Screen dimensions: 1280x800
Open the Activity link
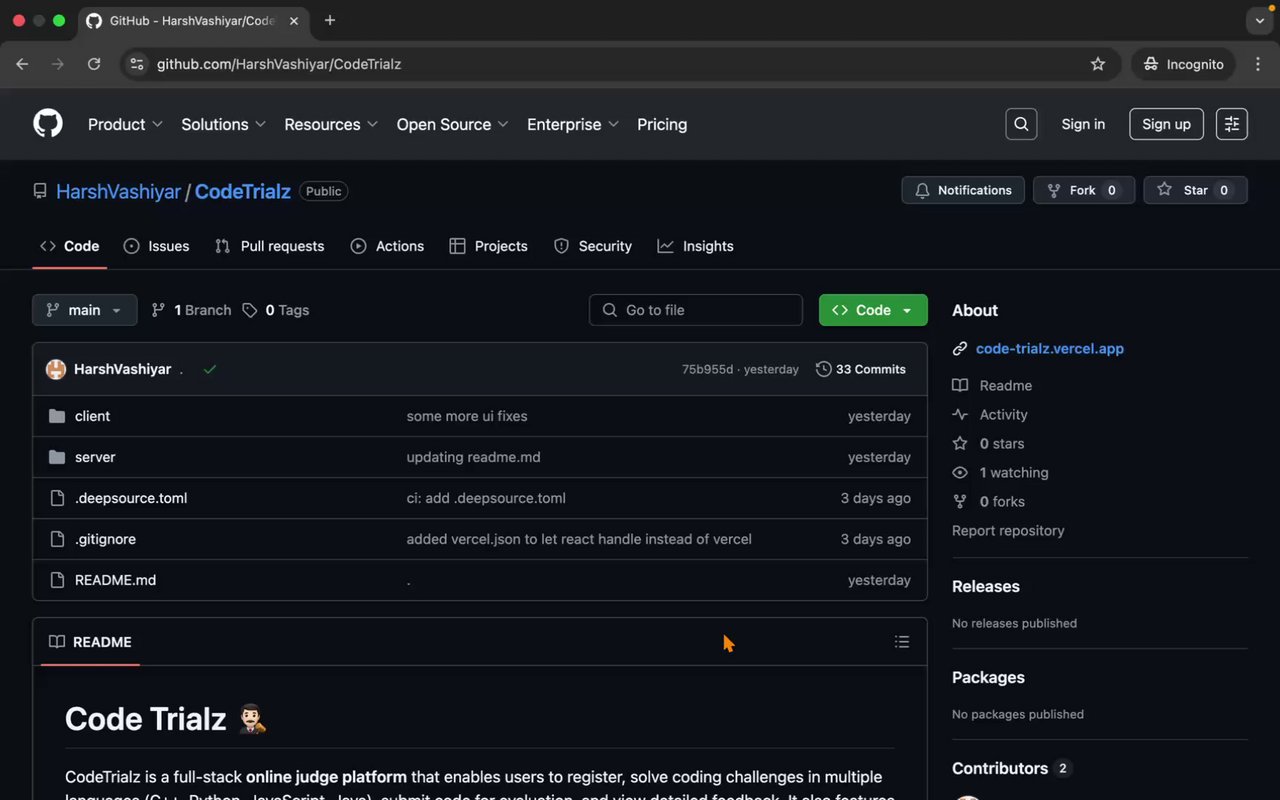tap(990, 414)
